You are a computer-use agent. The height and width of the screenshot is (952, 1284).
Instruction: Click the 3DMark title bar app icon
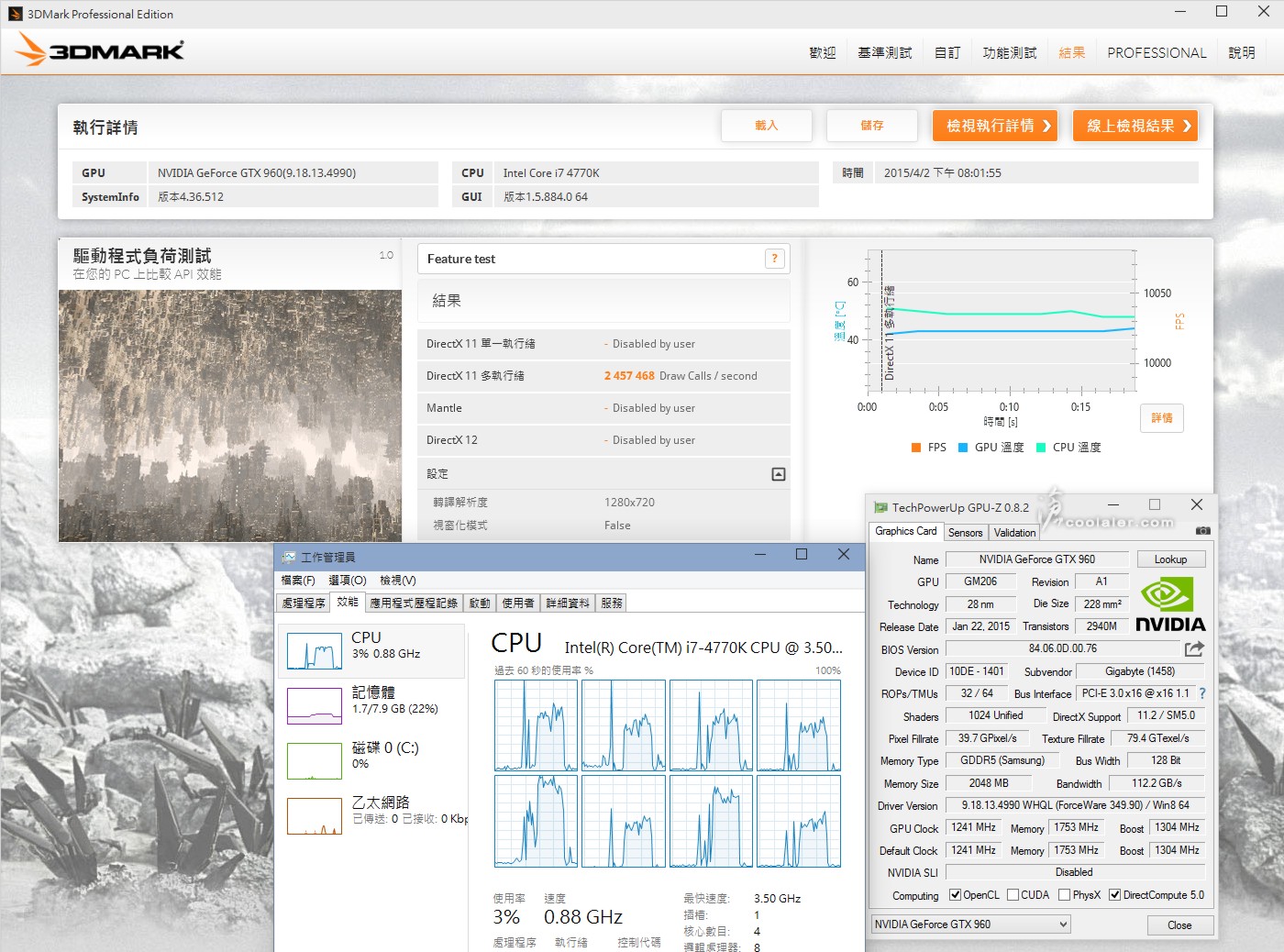tap(15, 14)
